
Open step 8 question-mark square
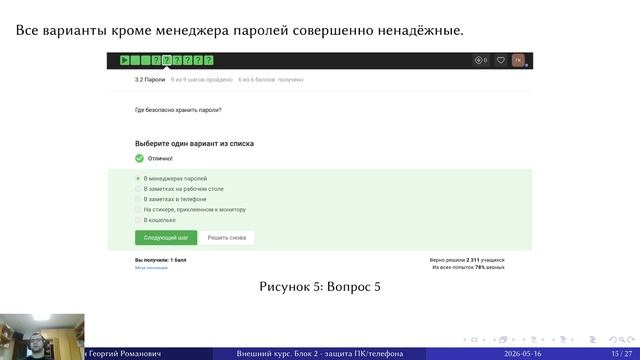pyautogui.click(x=198, y=60)
